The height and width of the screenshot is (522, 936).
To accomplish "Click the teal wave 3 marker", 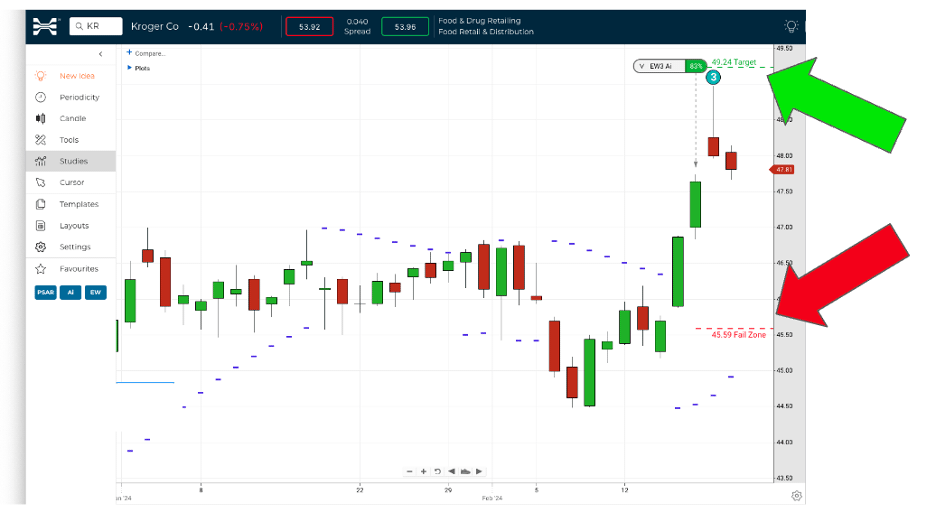I will coord(713,78).
